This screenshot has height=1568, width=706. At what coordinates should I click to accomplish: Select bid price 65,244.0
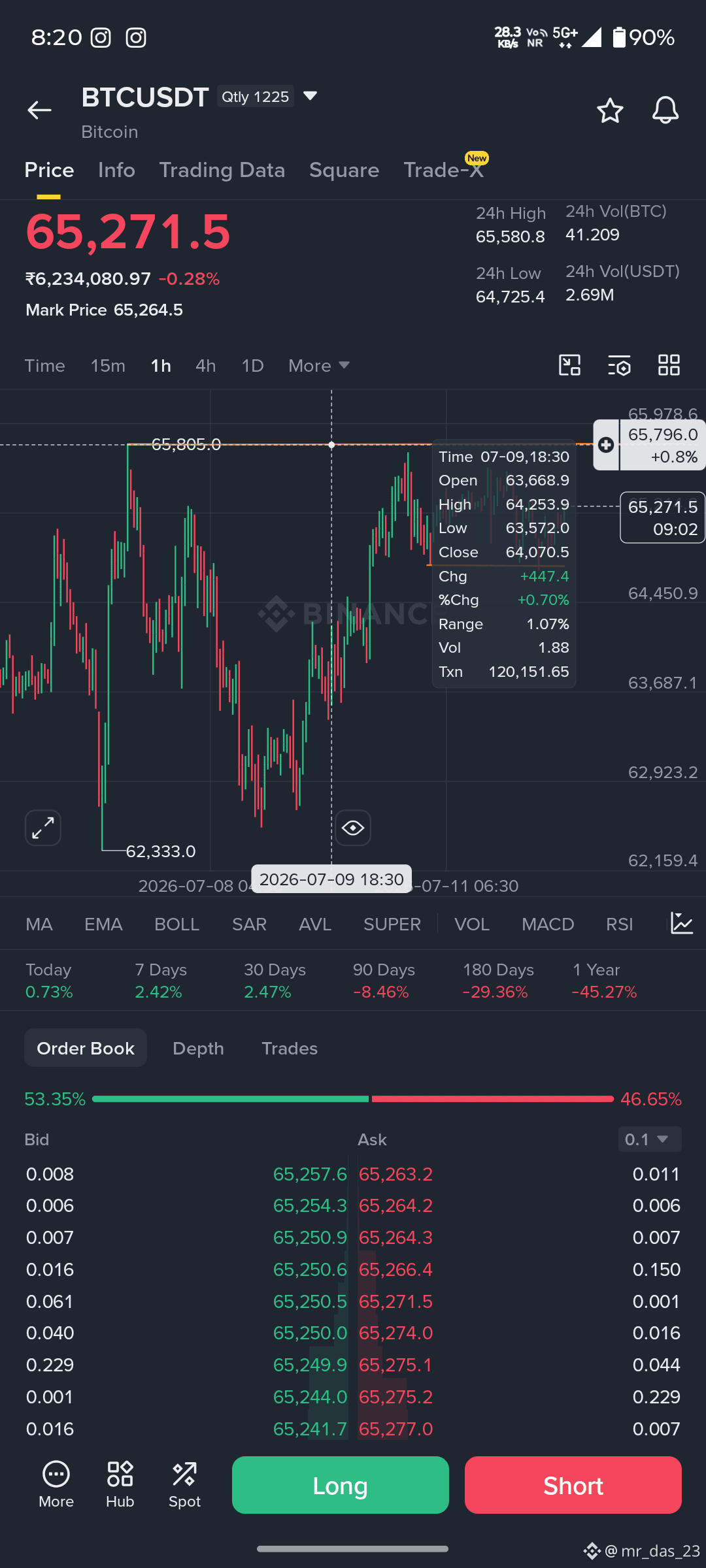coord(310,1397)
